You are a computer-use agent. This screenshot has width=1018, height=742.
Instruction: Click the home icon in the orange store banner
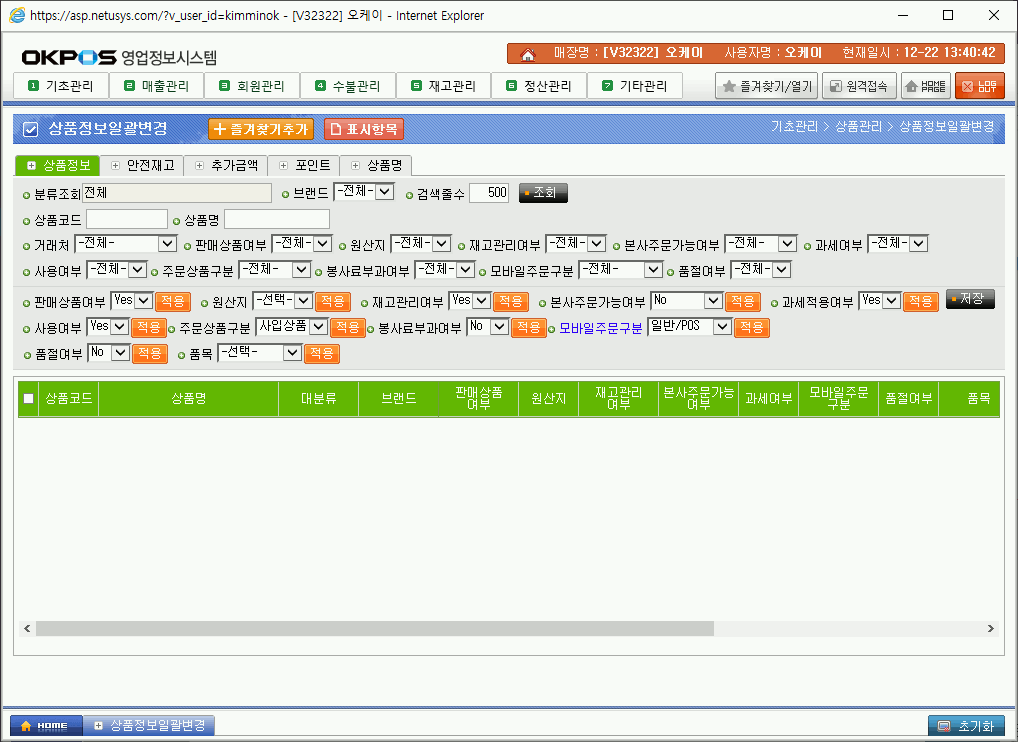[x=528, y=54]
